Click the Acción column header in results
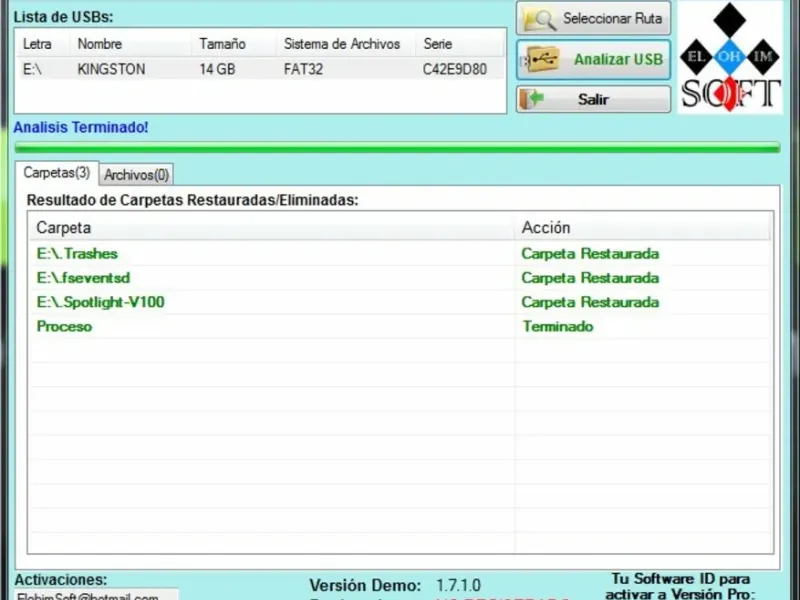The height and width of the screenshot is (600, 800). pyautogui.click(x=642, y=228)
